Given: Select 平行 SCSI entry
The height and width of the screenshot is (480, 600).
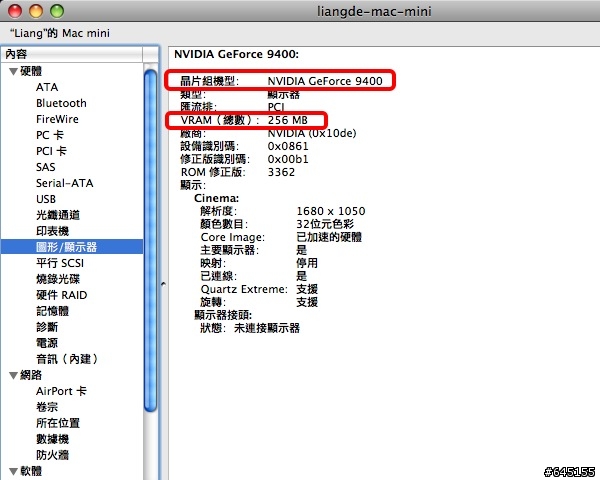Looking at the screenshot, I should click(60, 263).
